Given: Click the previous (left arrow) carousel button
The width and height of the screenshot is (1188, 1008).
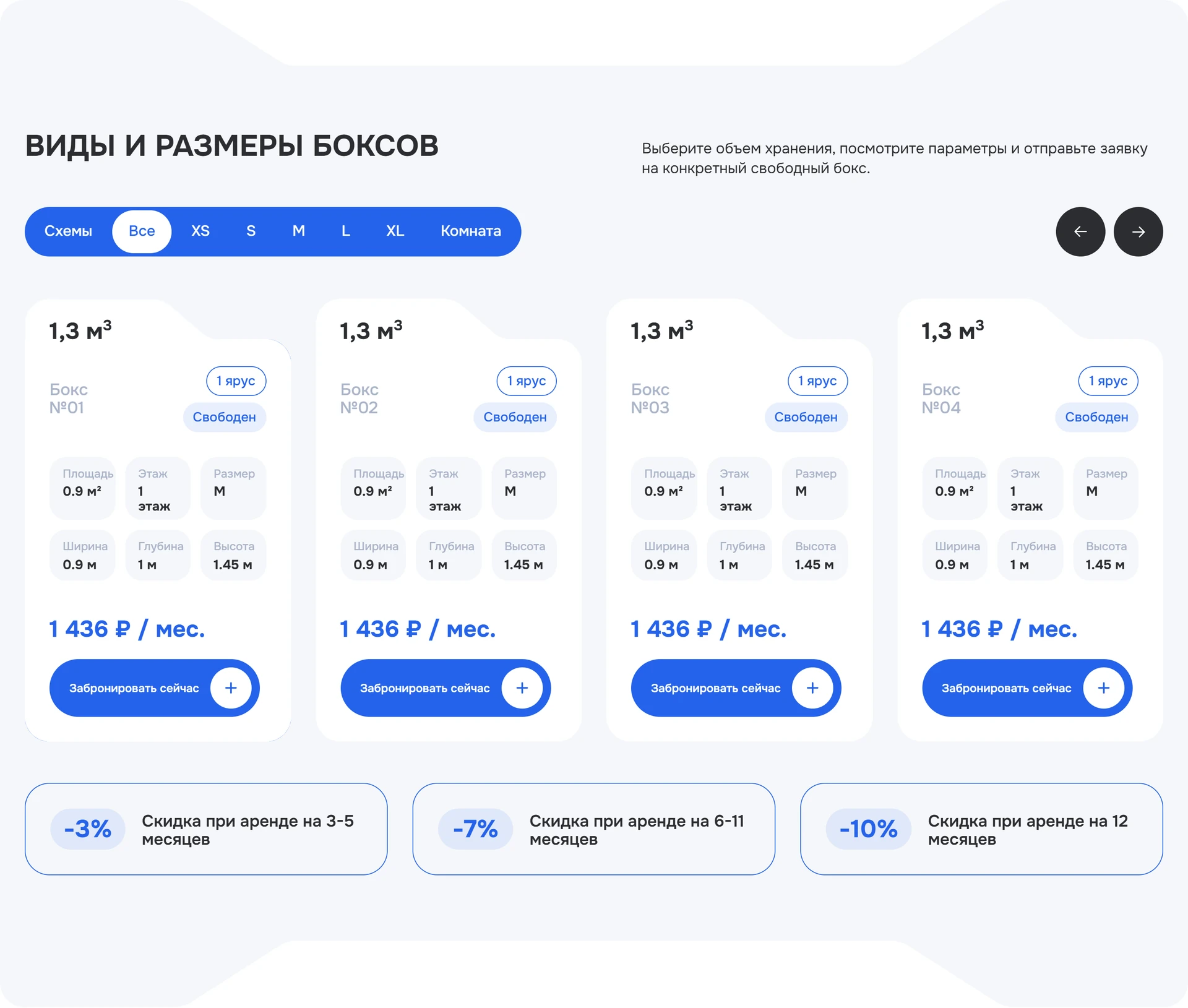Looking at the screenshot, I should (x=1080, y=231).
